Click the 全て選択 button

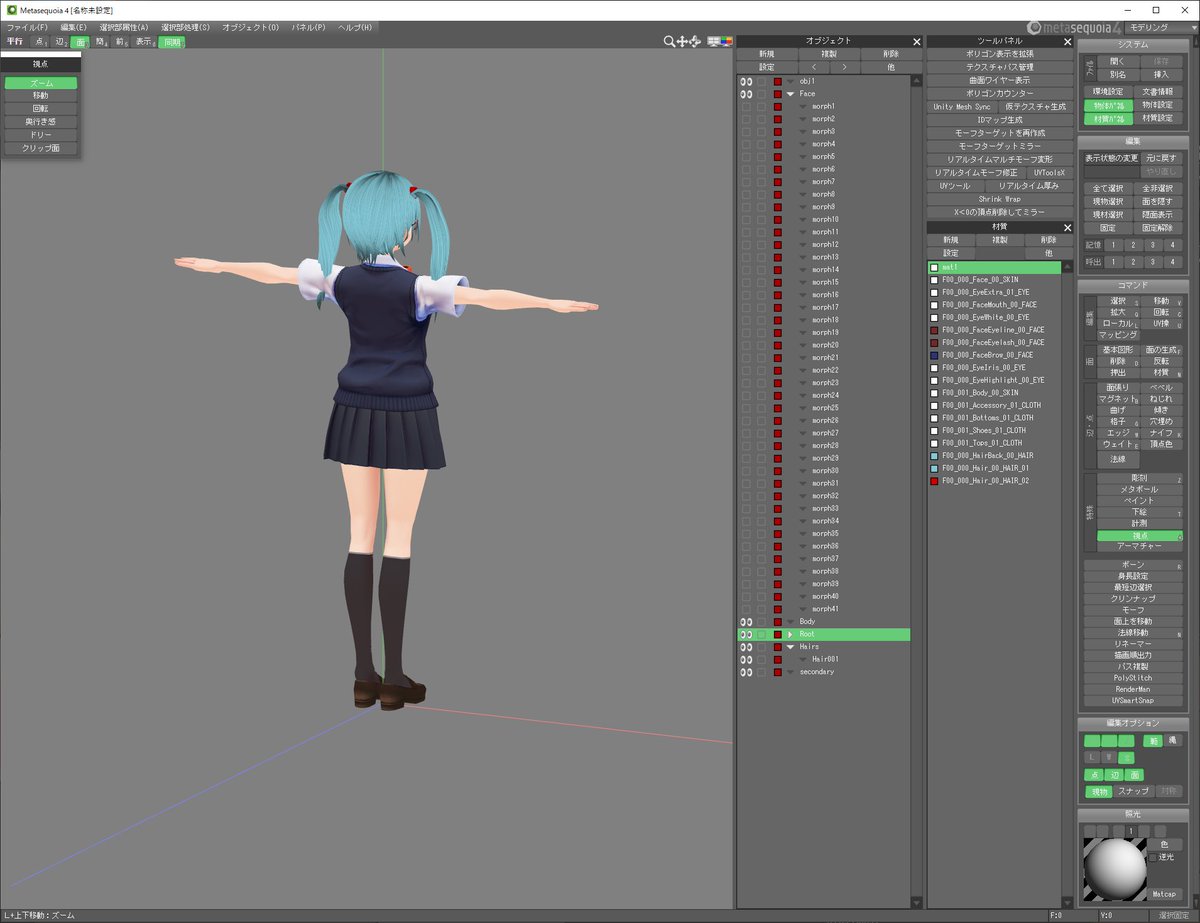(1108, 188)
